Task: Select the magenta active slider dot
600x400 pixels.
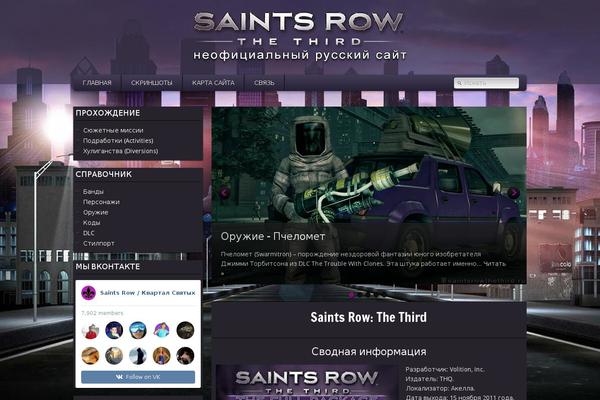Action: pos(351,295)
